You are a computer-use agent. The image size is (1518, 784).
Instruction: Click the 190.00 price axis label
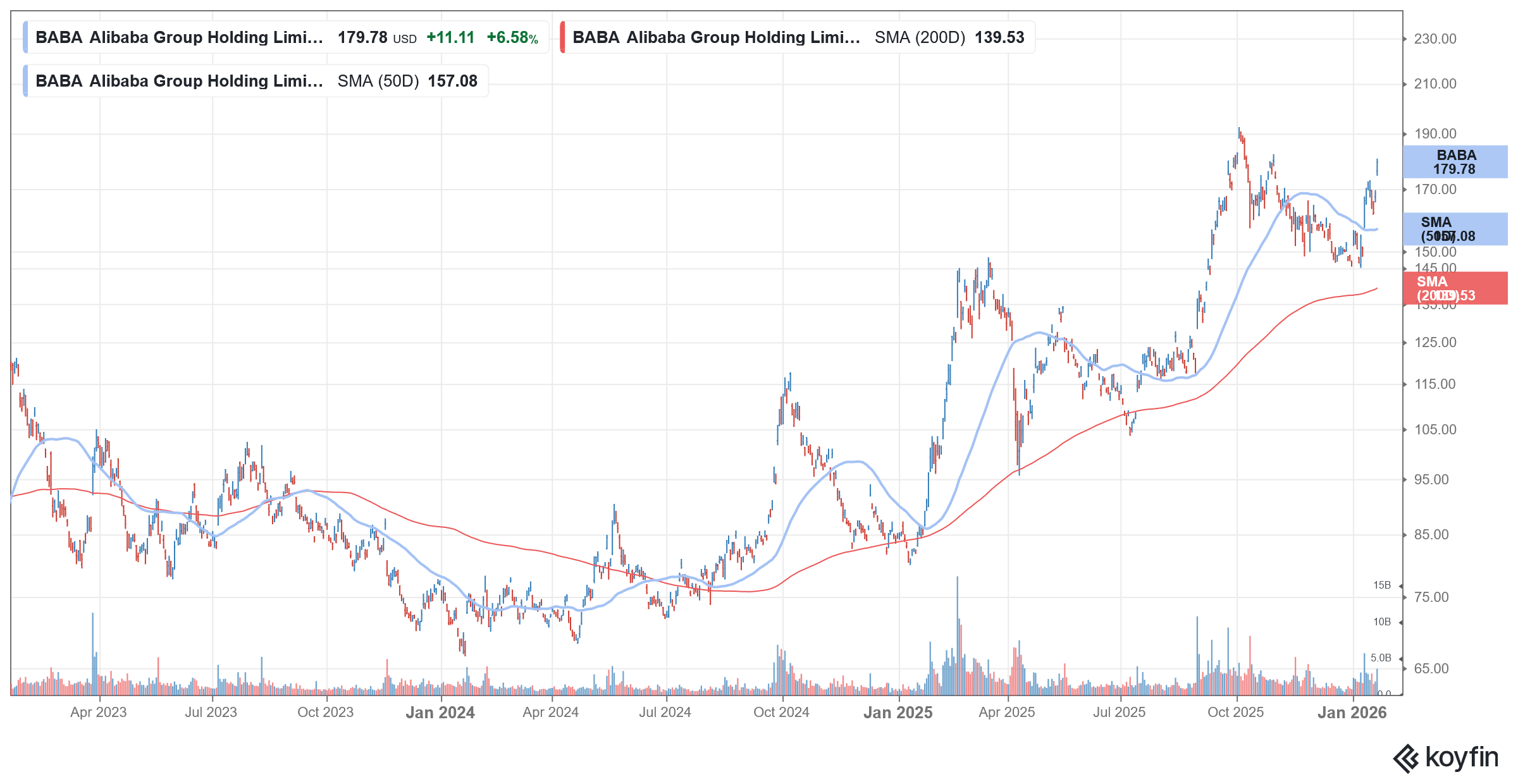click(1435, 134)
